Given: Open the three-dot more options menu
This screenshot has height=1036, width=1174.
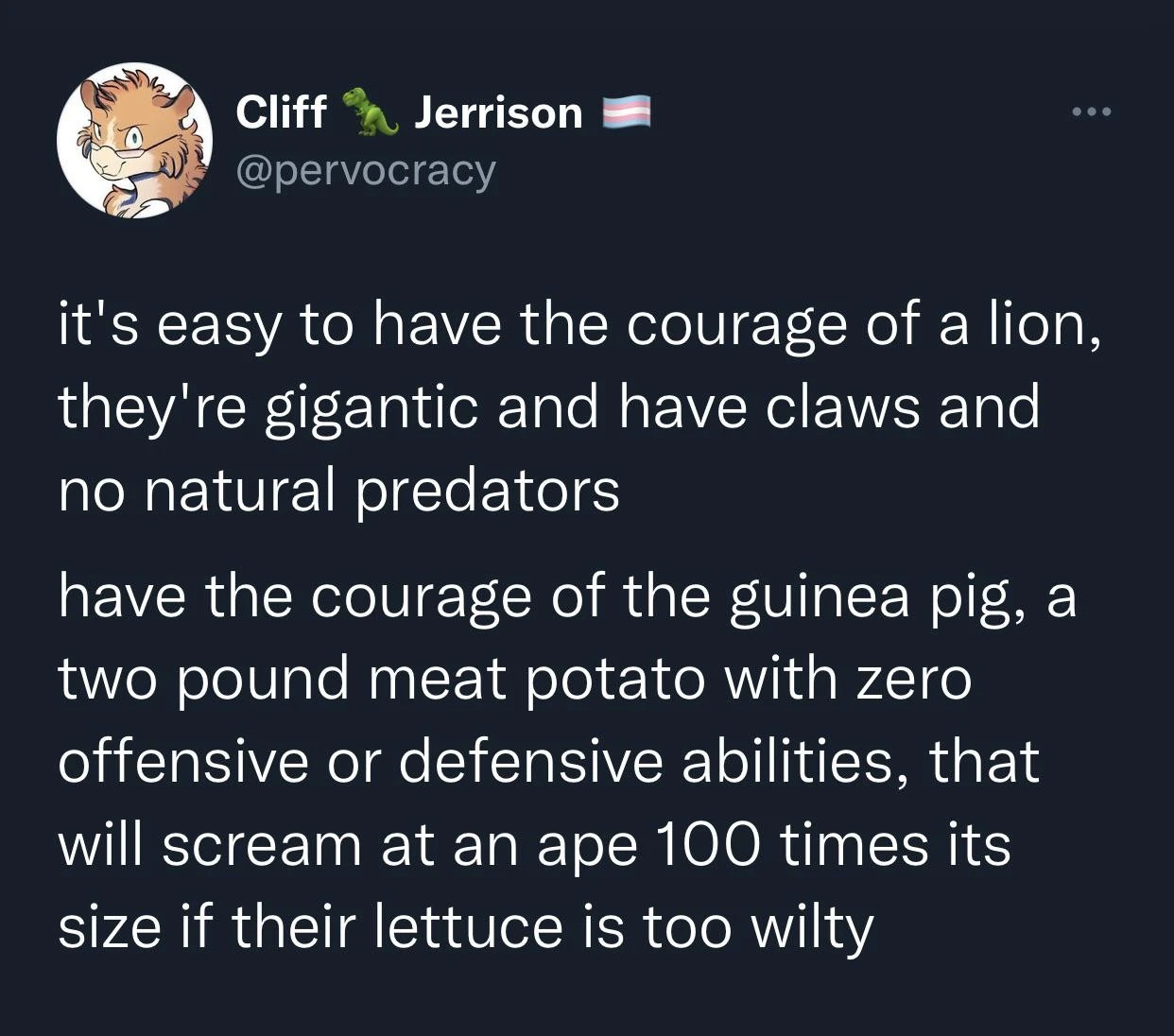Looking at the screenshot, I should click(x=1094, y=113).
